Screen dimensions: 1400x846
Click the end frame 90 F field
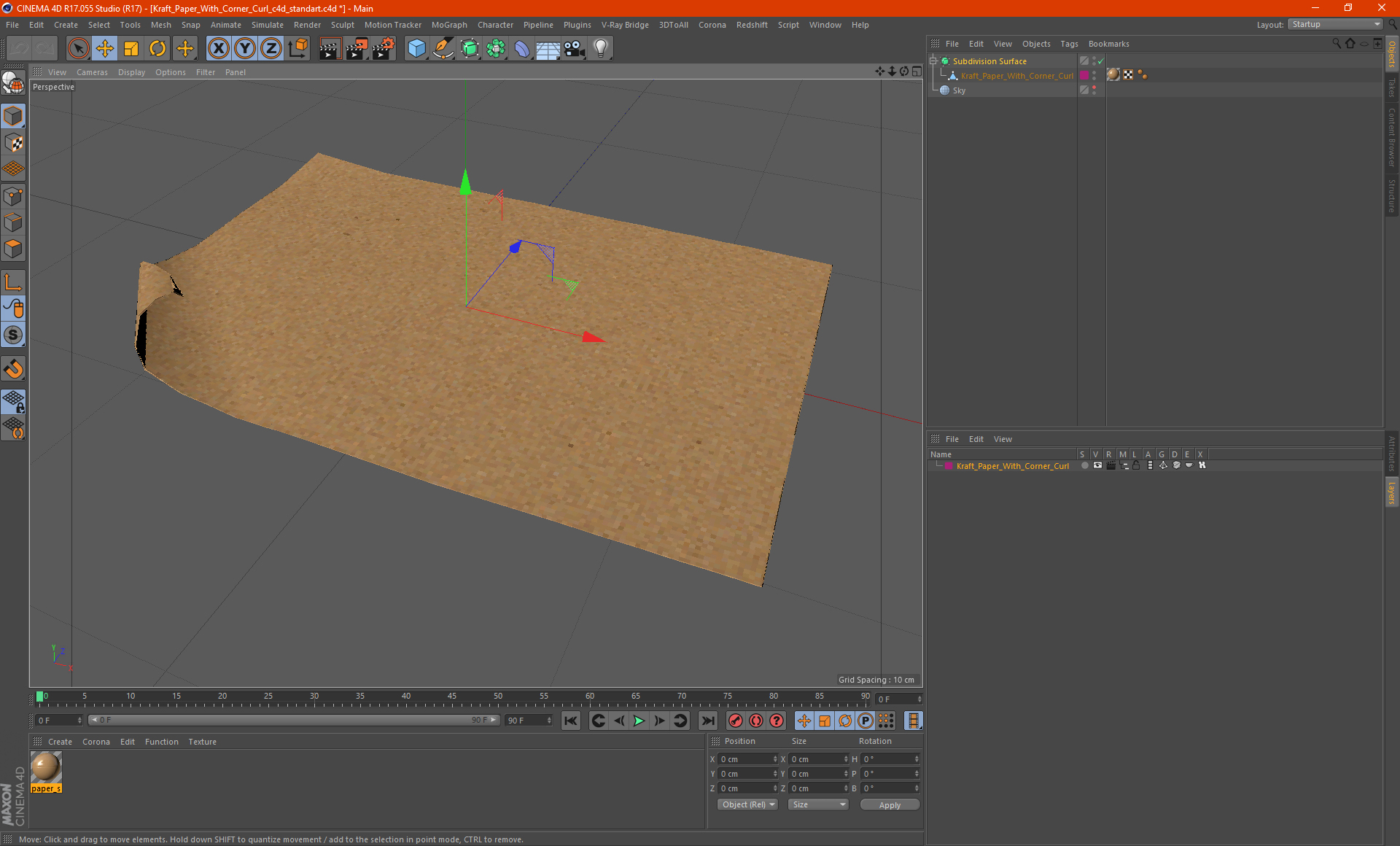point(529,721)
